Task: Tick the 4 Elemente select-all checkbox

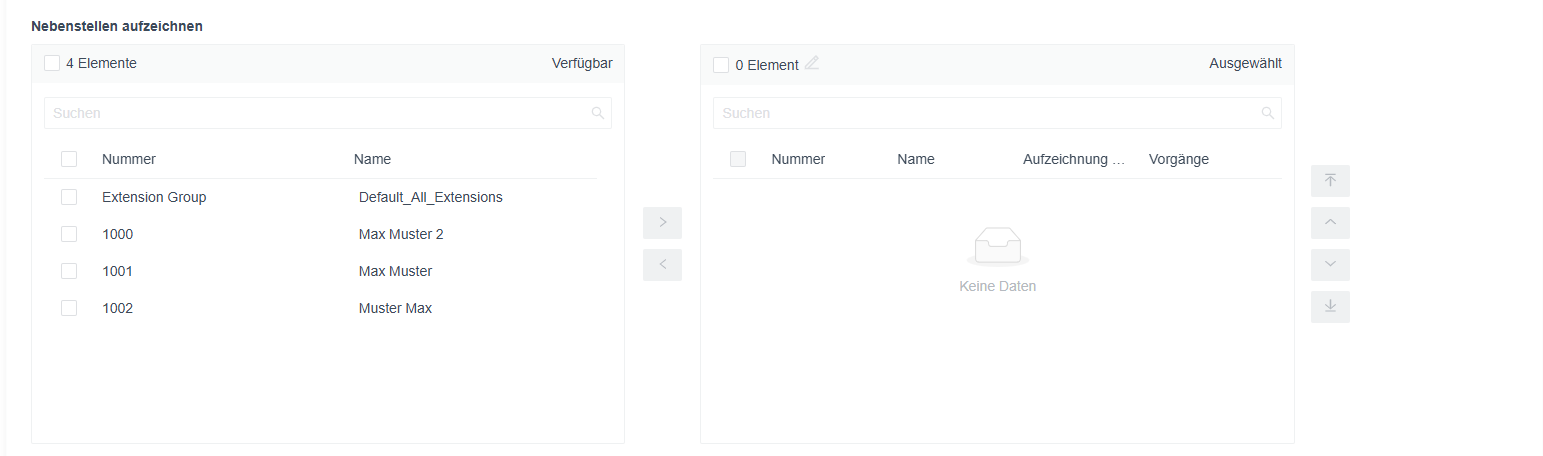Action: click(52, 63)
